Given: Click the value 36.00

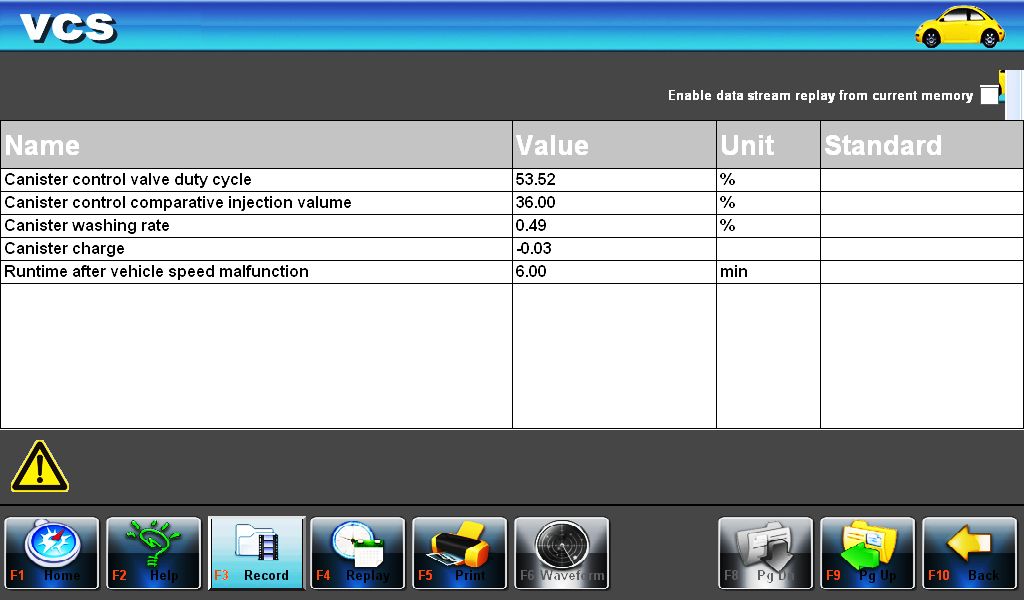Looking at the screenshot, I should point(536,202).
